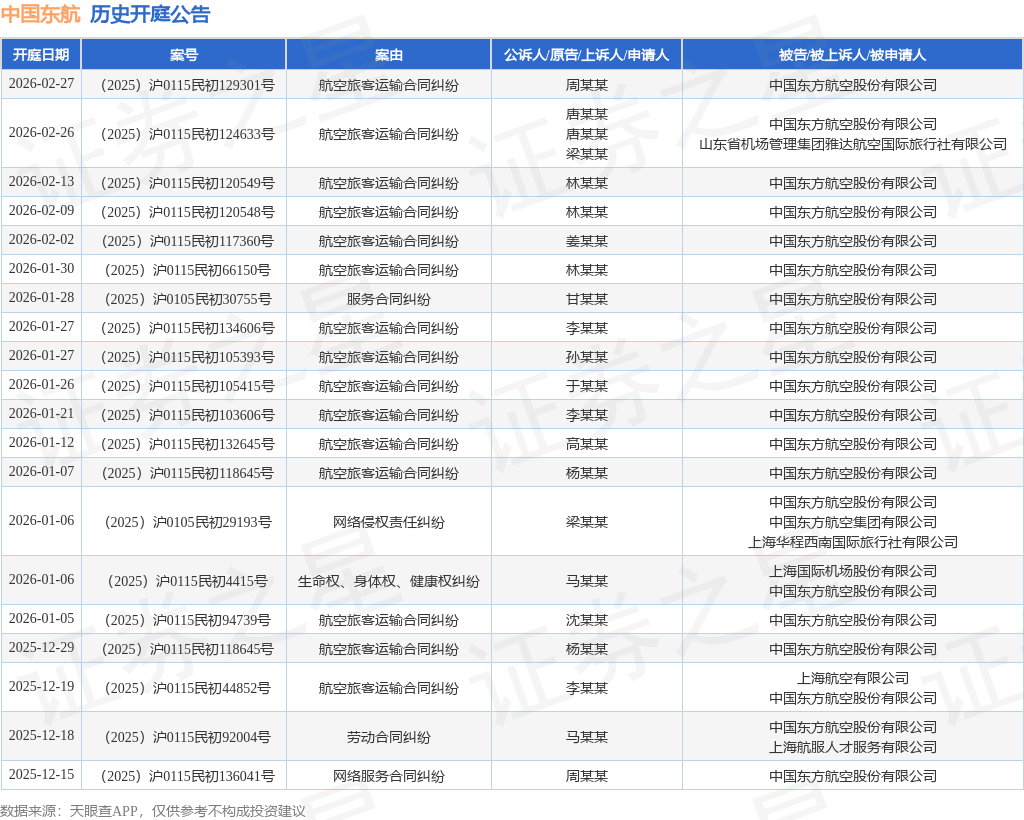Click the 公诉人/原告/上诉人/申请人 column header
1024x820 pixels.
[x=586, y=55]
